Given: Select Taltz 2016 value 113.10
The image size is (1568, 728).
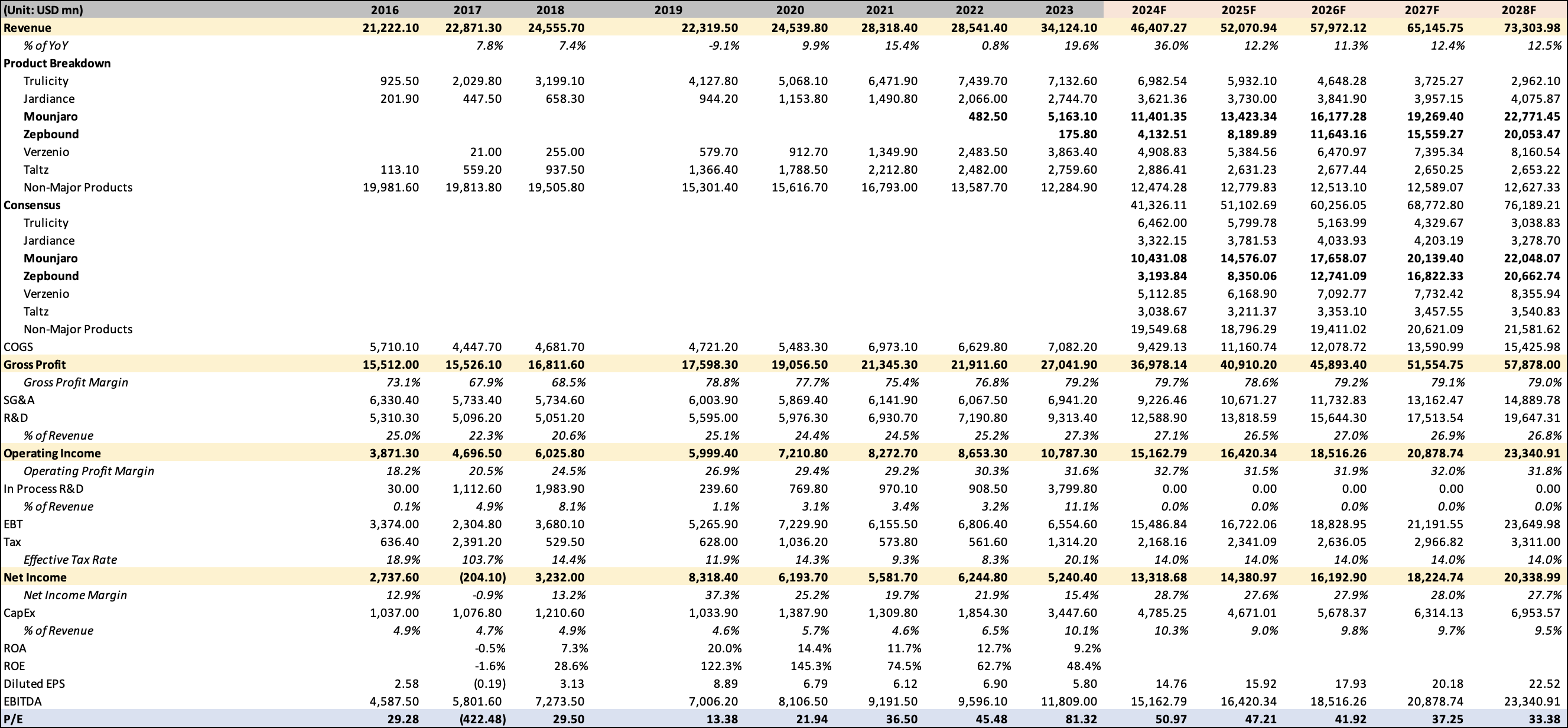Looking at the screenshot, I should tap(399, 168).
